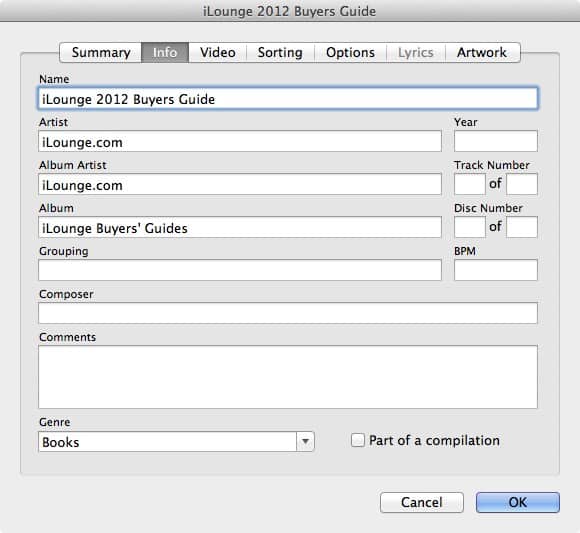Switch to the Summary tab
This screenshot has height=533, width=580.
click(x=101, y=53)
